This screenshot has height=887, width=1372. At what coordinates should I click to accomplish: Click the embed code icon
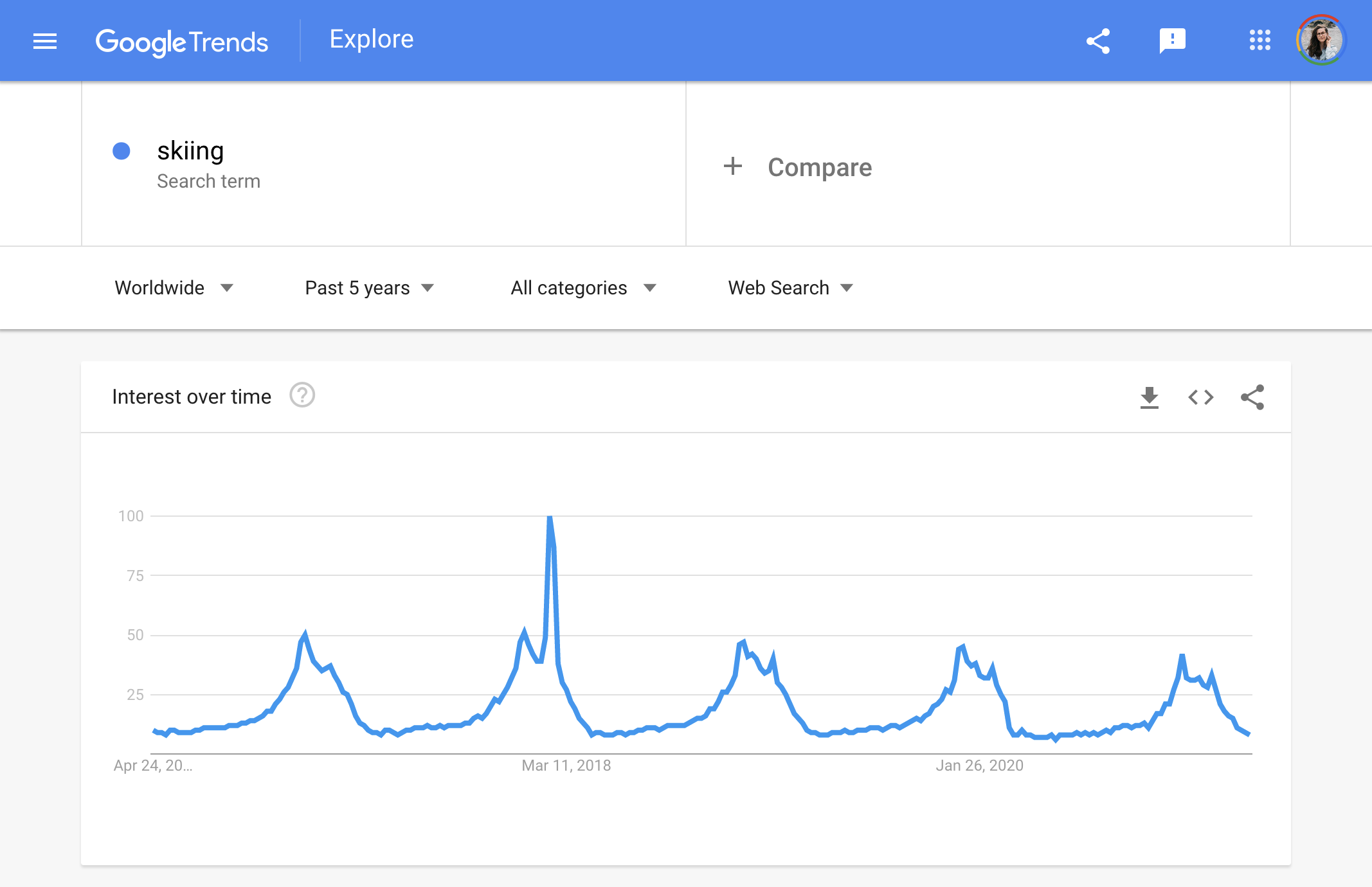(x=1200, y=397)
